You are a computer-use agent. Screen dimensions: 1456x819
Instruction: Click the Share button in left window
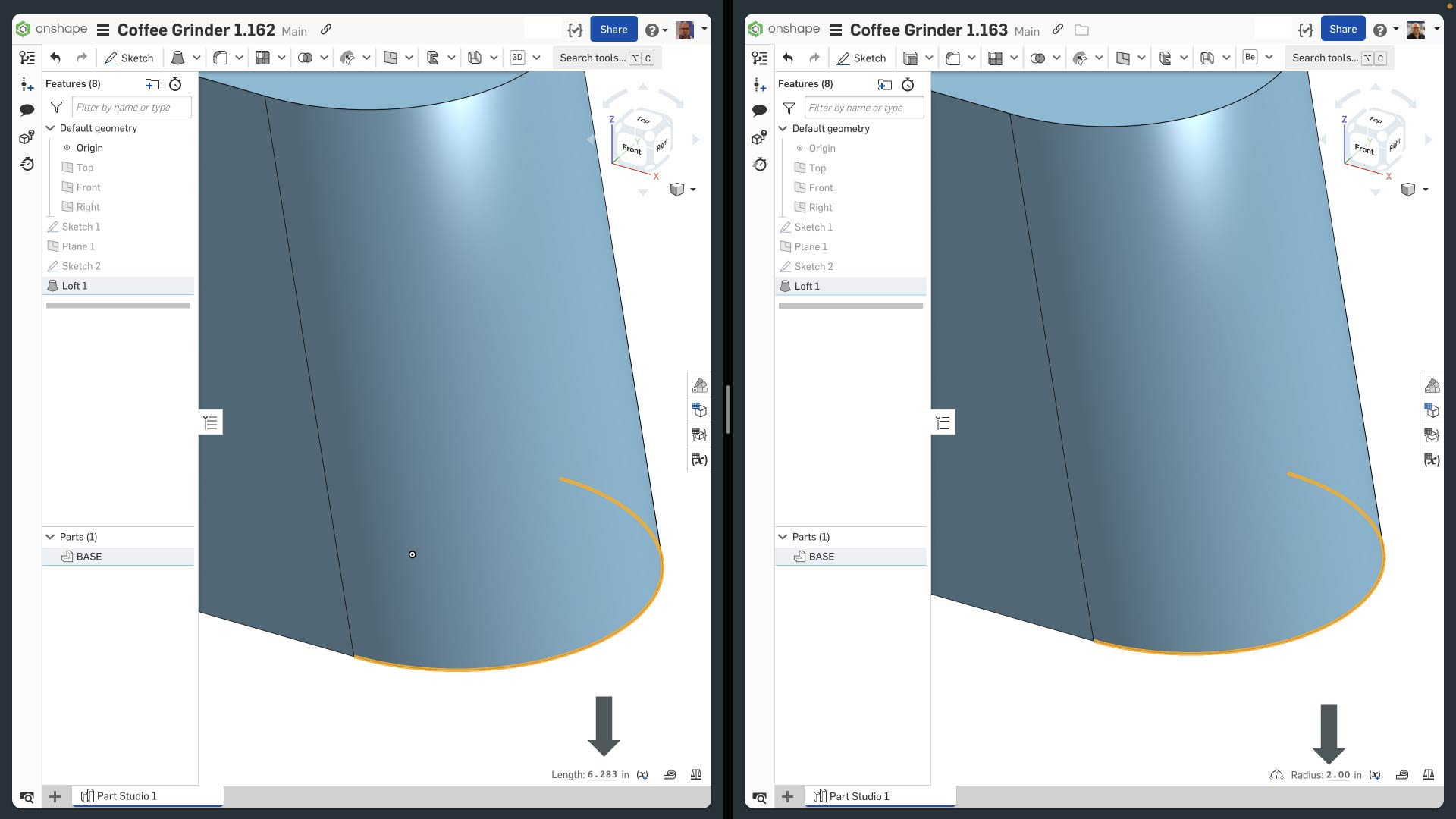coord(613,28)
